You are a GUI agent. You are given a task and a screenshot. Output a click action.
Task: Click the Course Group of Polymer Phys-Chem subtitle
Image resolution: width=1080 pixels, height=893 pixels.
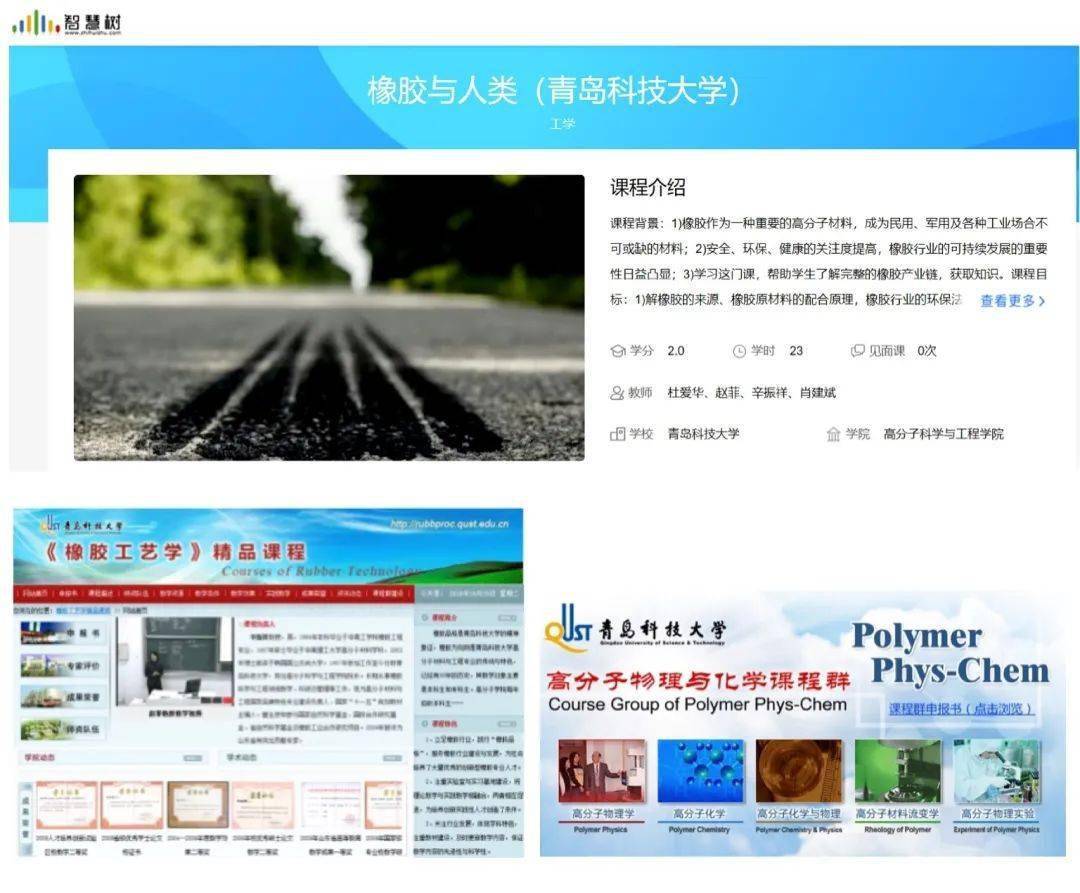click(x=697, y=704)
